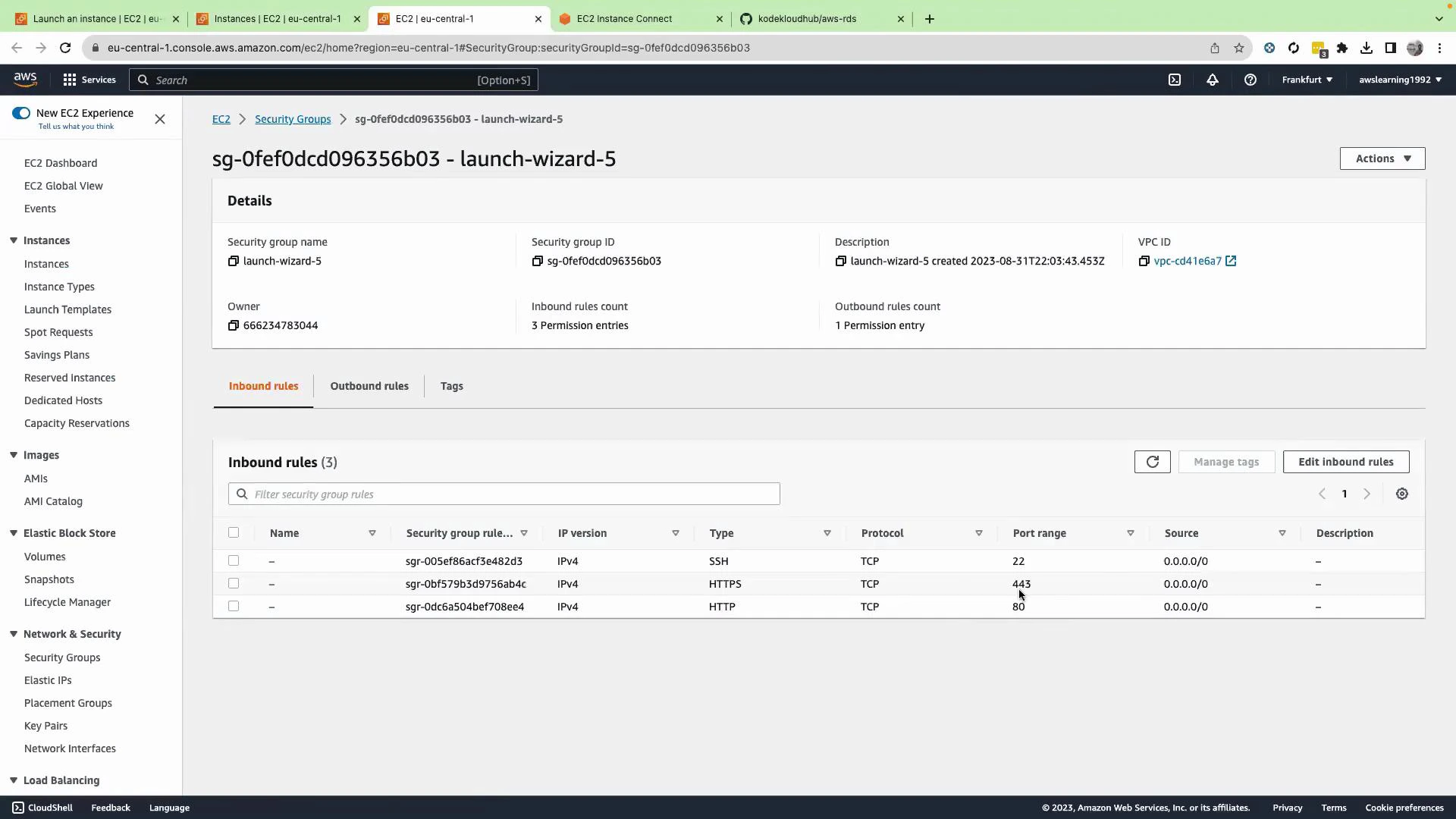Check the HTTP port 80 rule checkbox
Image resolution: width=1456 pixels, height=819 pixels.
[x=234, y=607]
